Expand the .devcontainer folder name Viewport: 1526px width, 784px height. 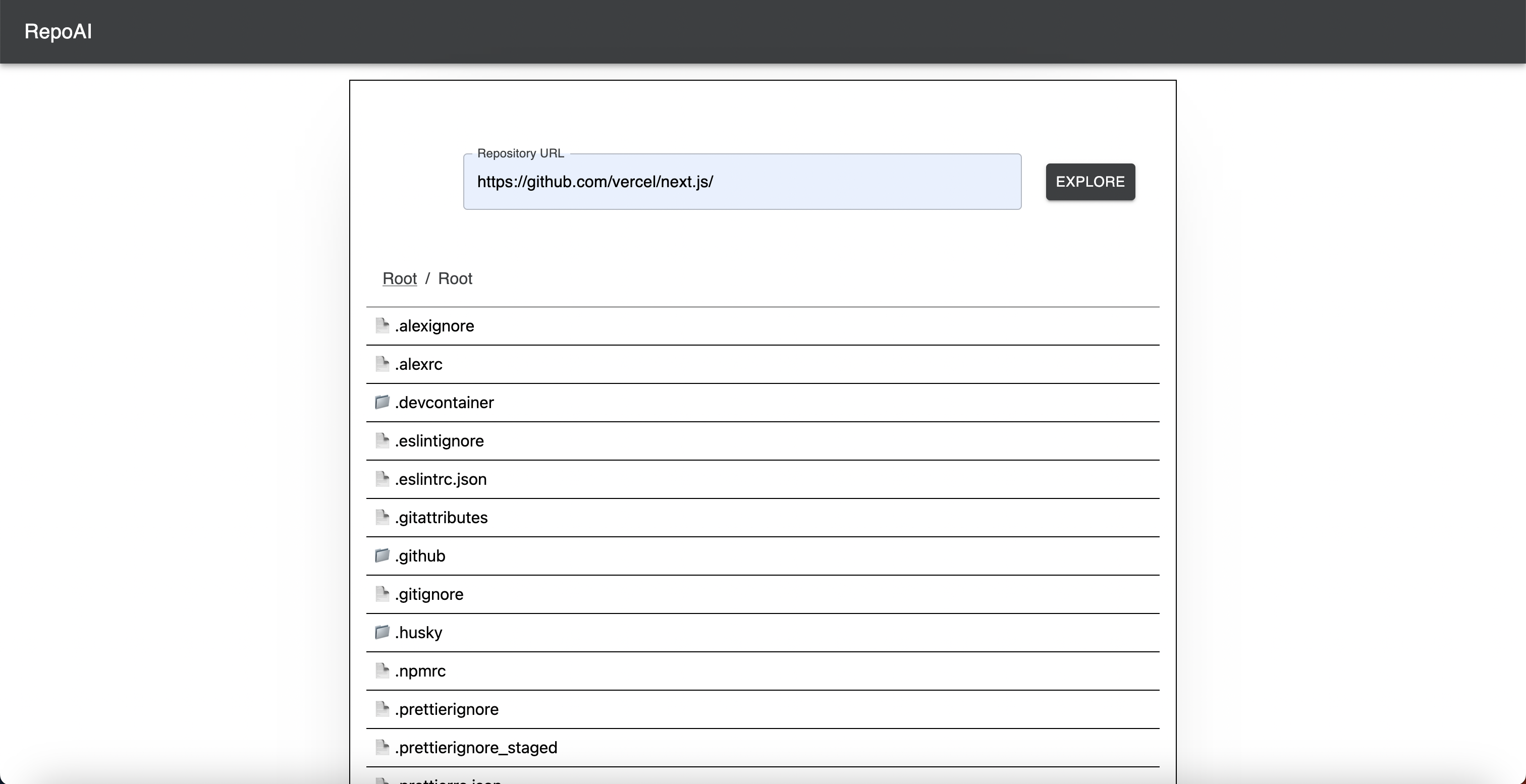(444, 403)
